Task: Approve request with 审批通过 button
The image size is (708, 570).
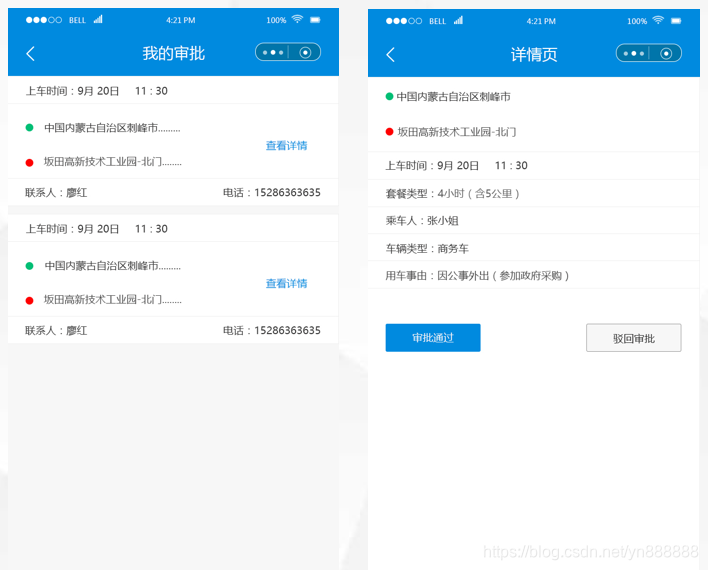Action: click(x=433, y=337)
